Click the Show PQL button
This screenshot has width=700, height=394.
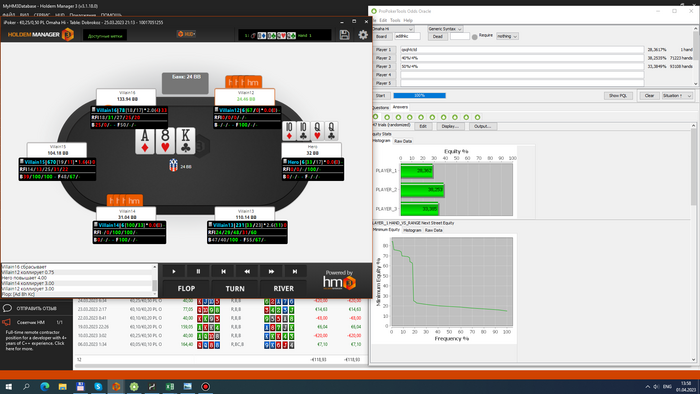618,96
